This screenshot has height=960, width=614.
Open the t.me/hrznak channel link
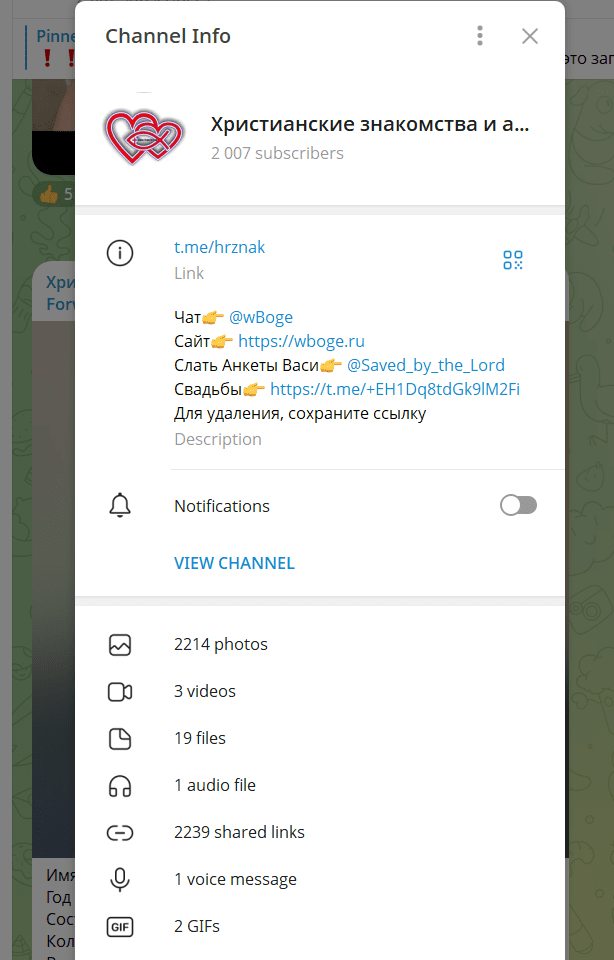[x=220, y=247]
